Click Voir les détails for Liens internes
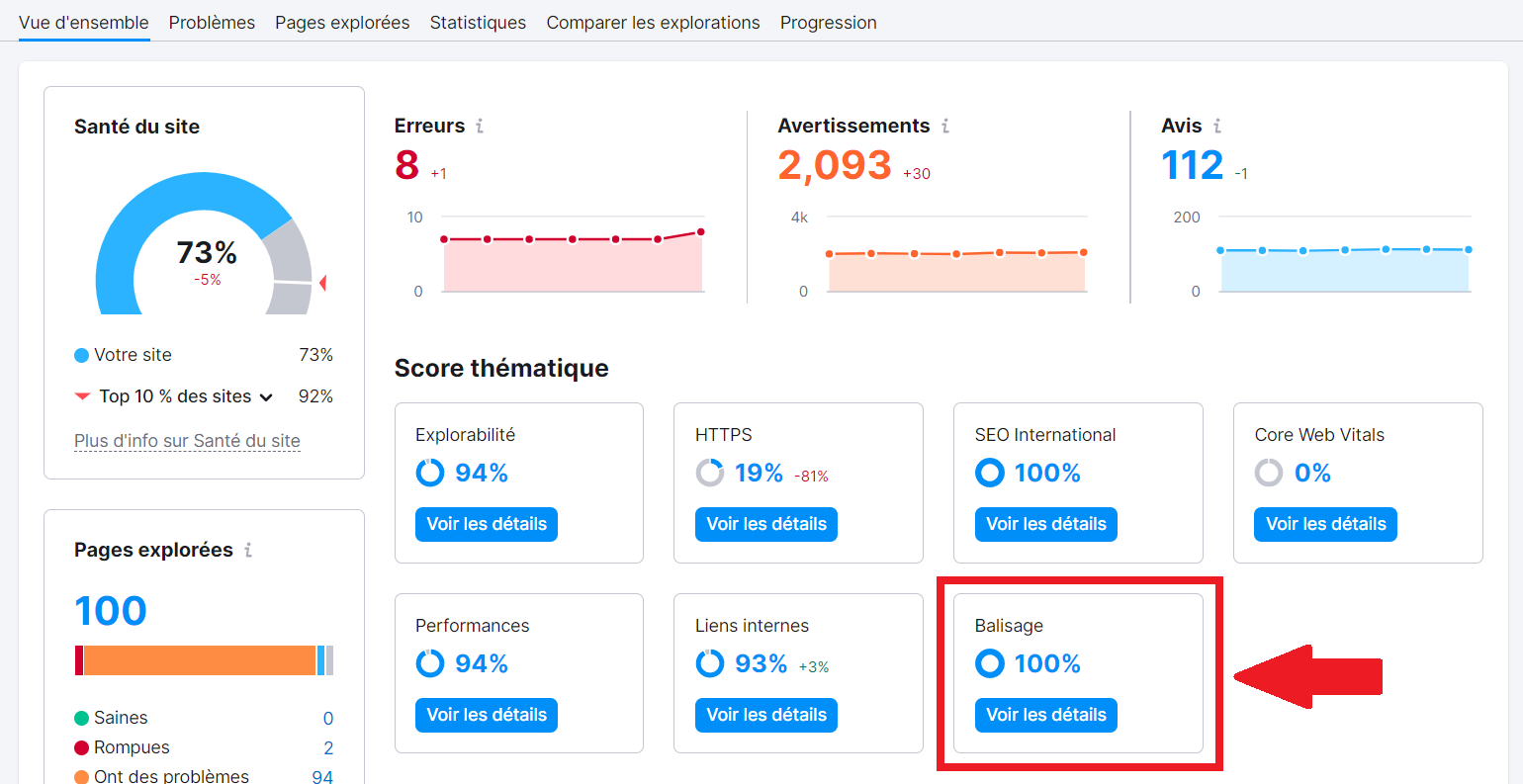The height and width of the screenshot is (784, 1523). [766, 715]
